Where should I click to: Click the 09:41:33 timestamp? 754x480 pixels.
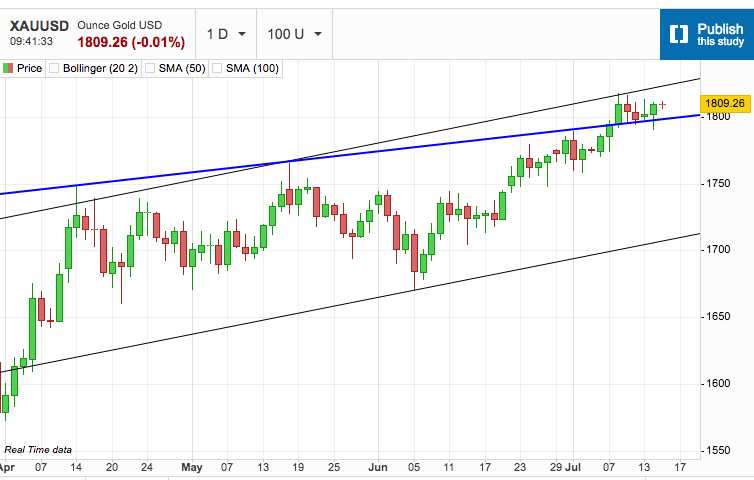31,41
